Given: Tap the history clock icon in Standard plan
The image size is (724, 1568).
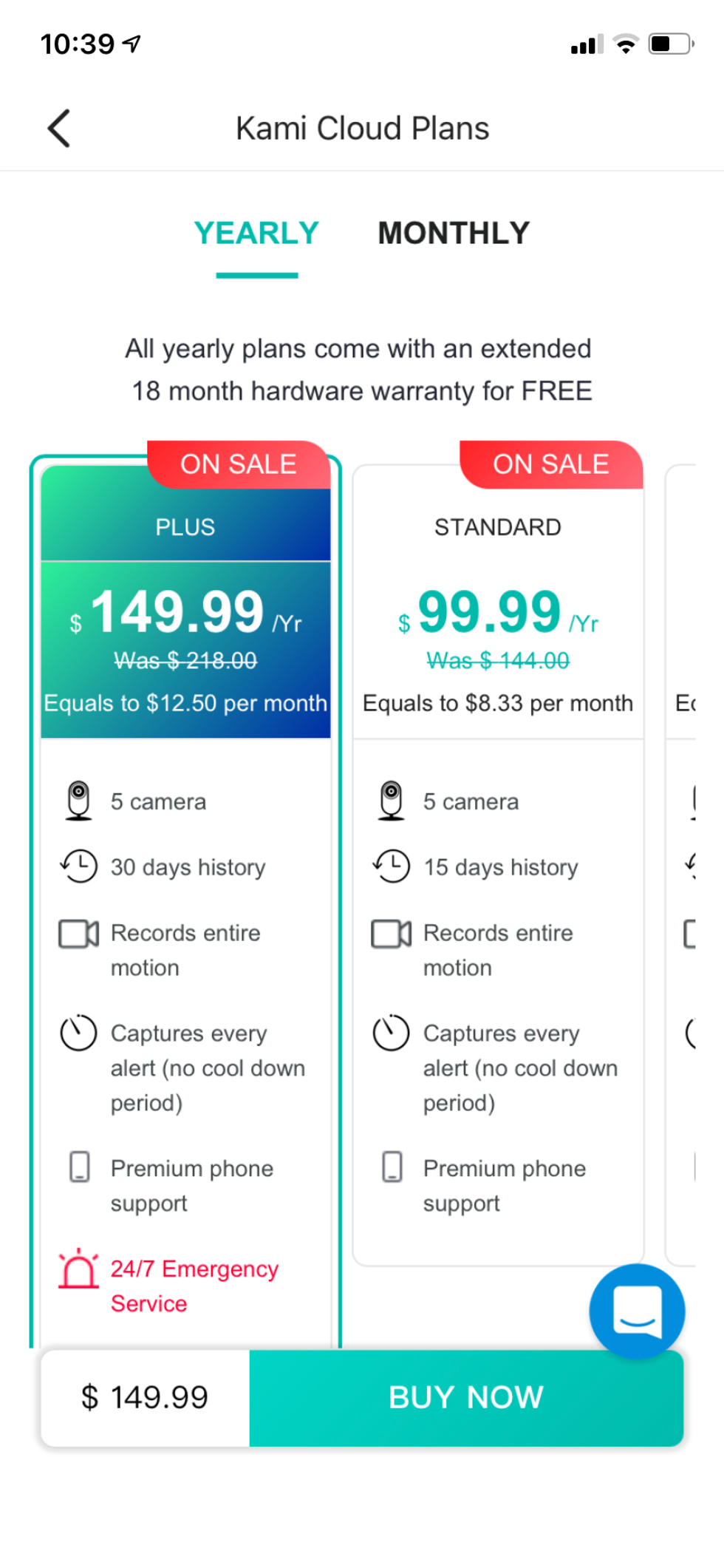Looking at the screenshot, I should coord(391,866).
